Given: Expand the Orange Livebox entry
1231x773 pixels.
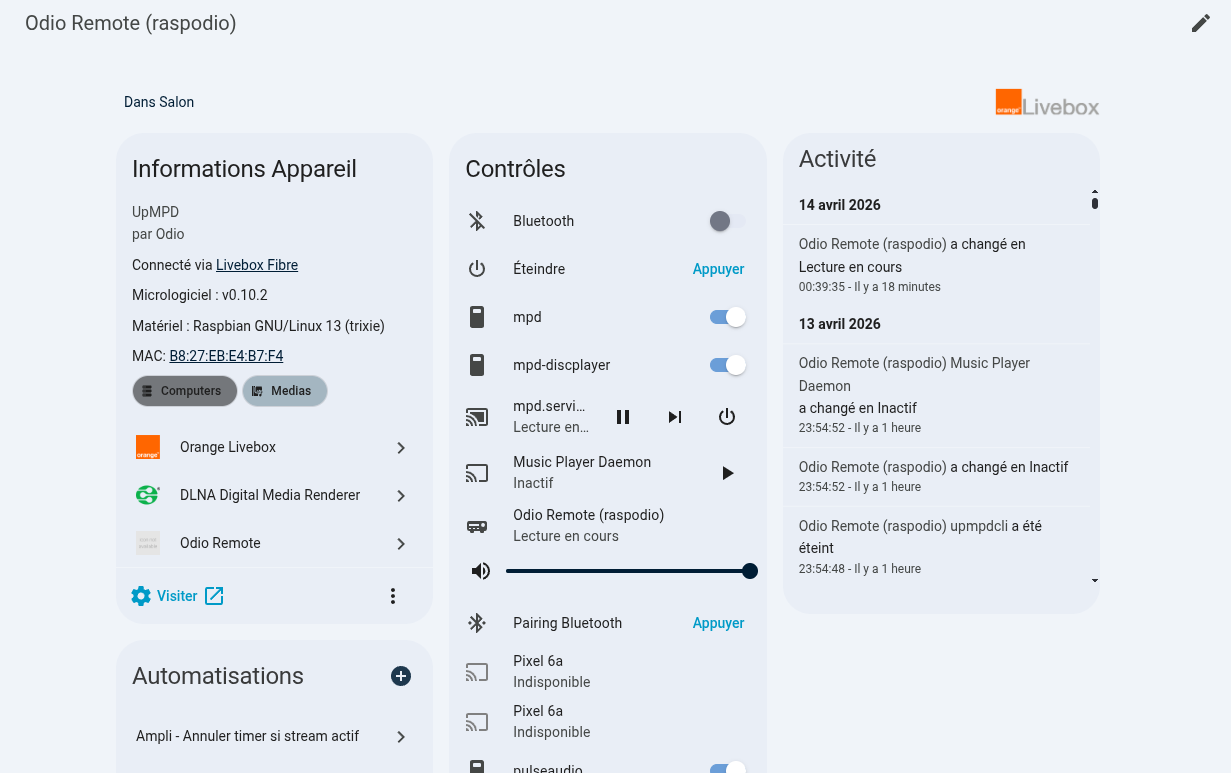Looking at the screenshot, I should [x=401, y=448].
